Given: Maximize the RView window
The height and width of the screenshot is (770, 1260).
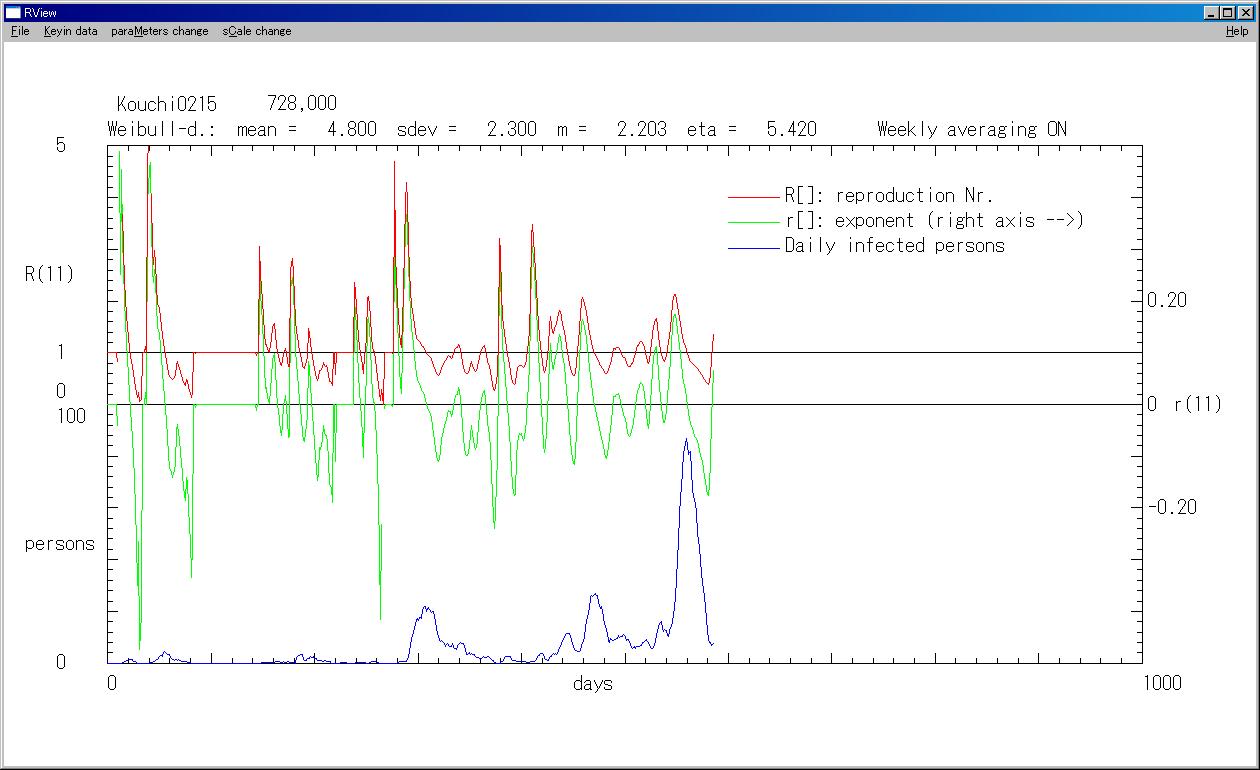Looking at the screenshot, I should coord(1228,12).
